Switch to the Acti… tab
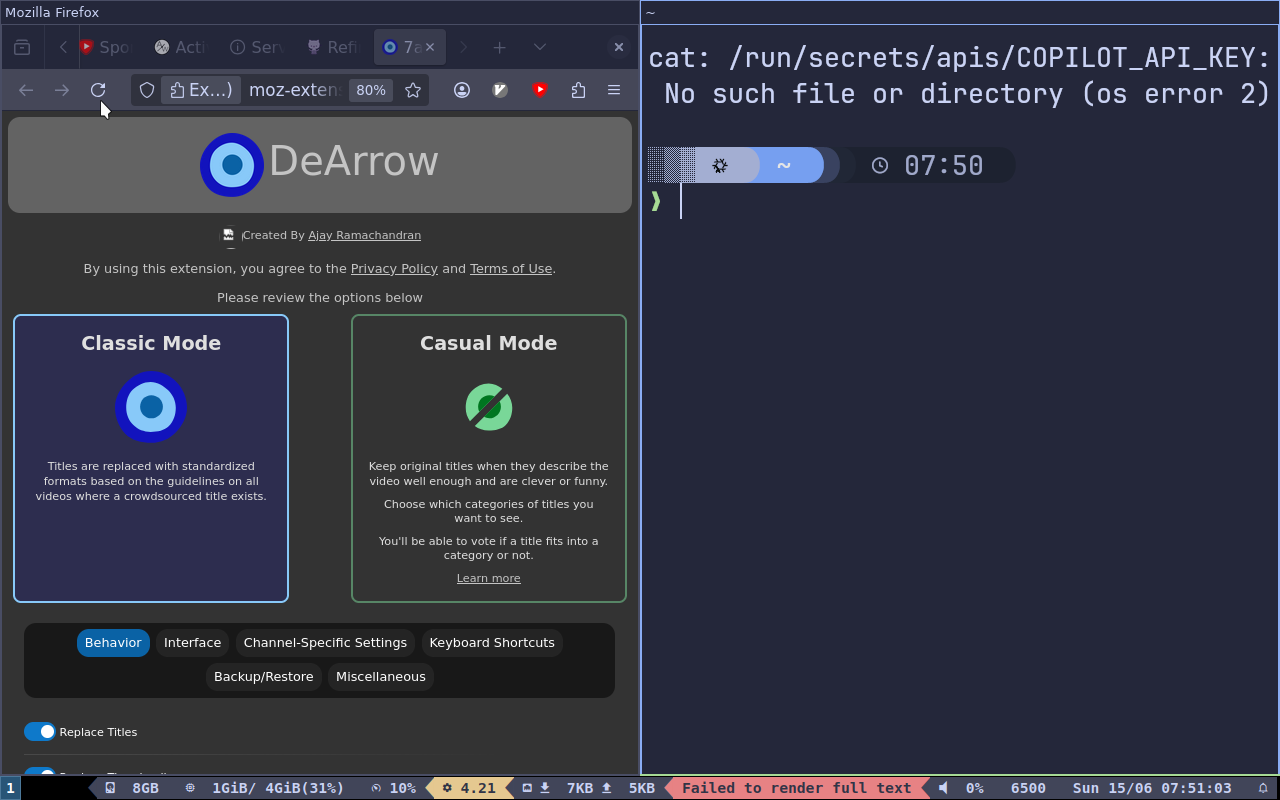1280x800 pixels. tap(181, 47)
